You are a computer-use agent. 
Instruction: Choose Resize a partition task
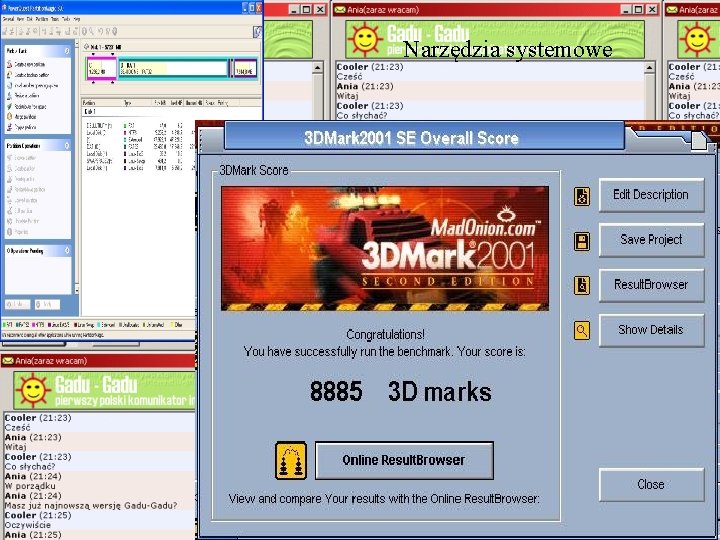23,96
